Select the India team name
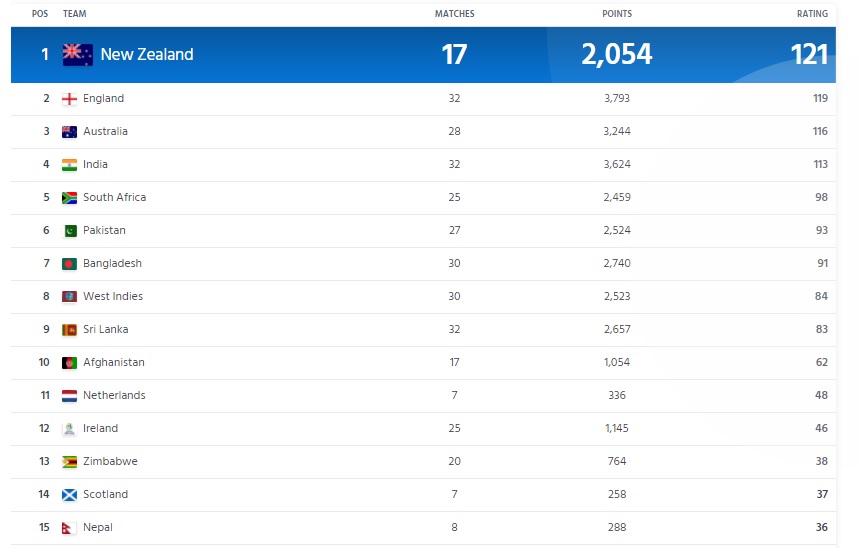 coord(95,164)
